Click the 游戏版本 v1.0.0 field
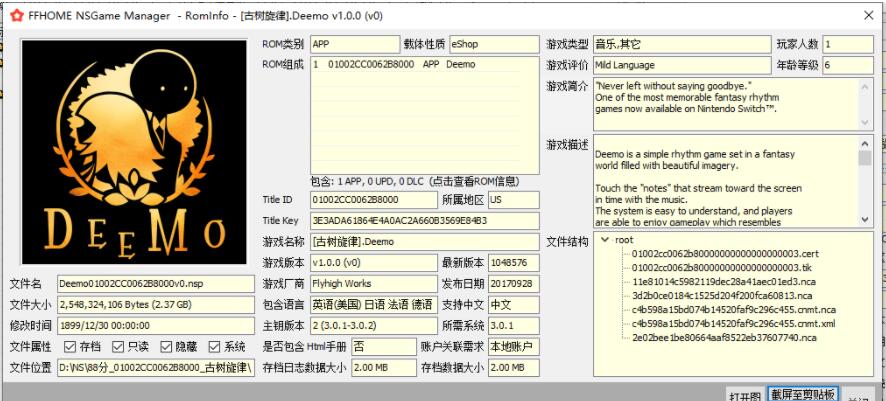Screen dimensions: 886x401 (x=374, y=263)
